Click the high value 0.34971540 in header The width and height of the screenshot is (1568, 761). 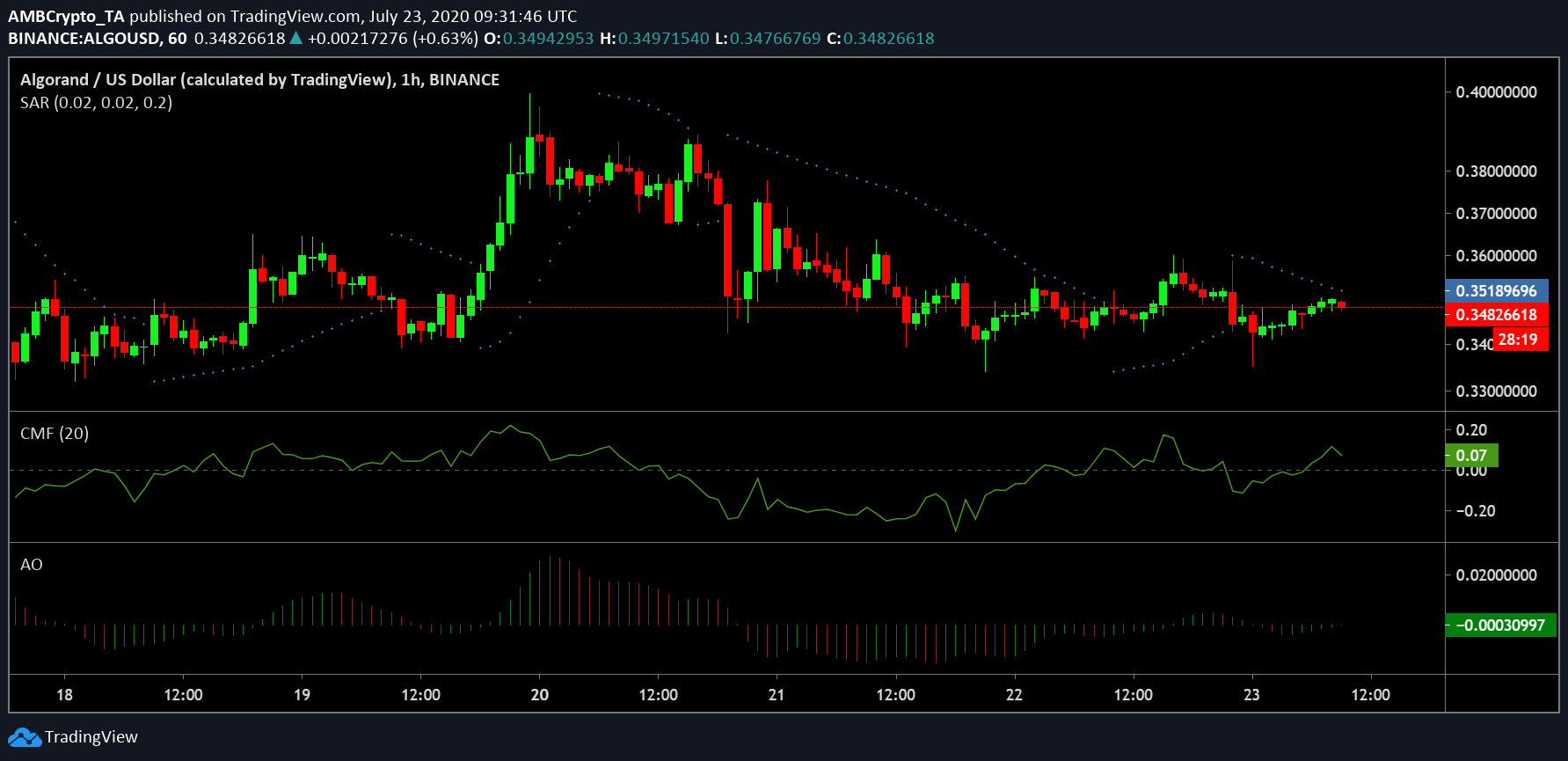click(664, 39)
